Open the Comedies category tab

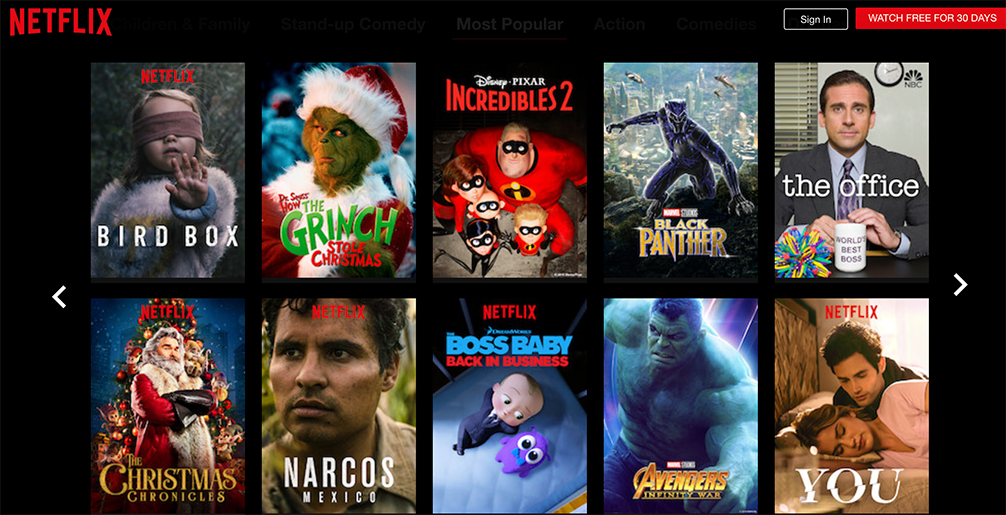pos(717,25)
